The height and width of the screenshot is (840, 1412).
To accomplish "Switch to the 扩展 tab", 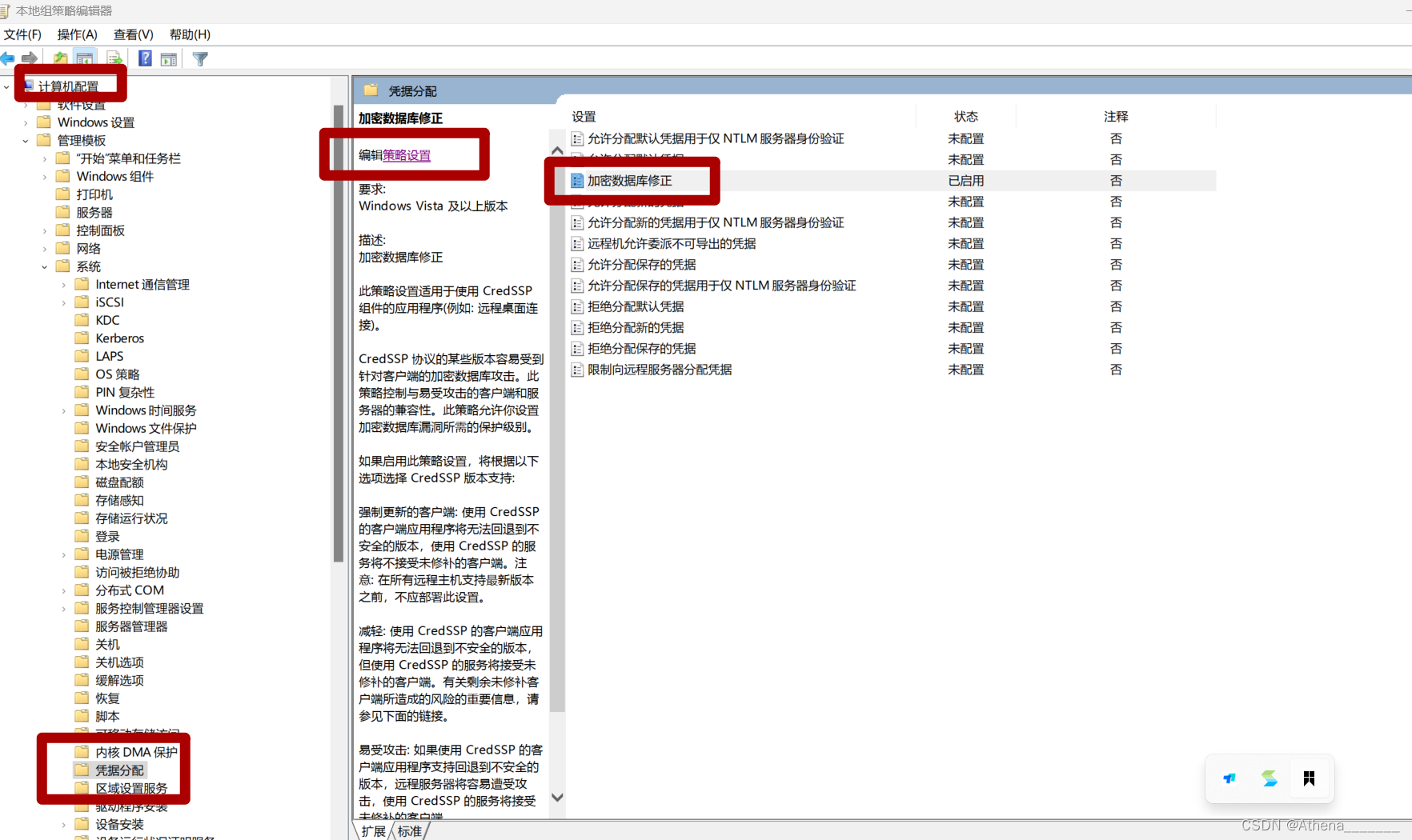I will [373, 831].
